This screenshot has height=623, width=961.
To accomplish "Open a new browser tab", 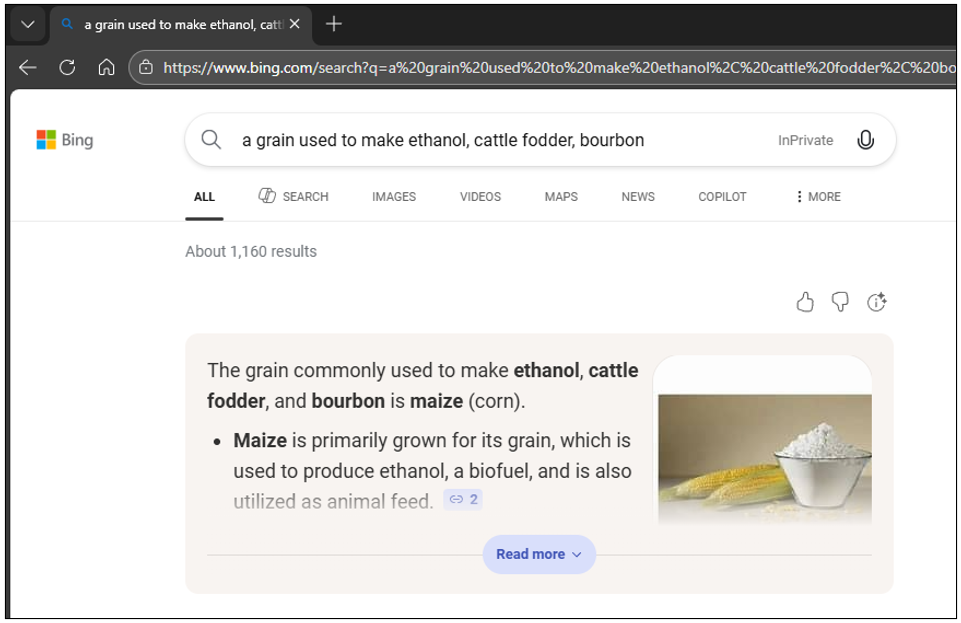I will click(334, 24).
